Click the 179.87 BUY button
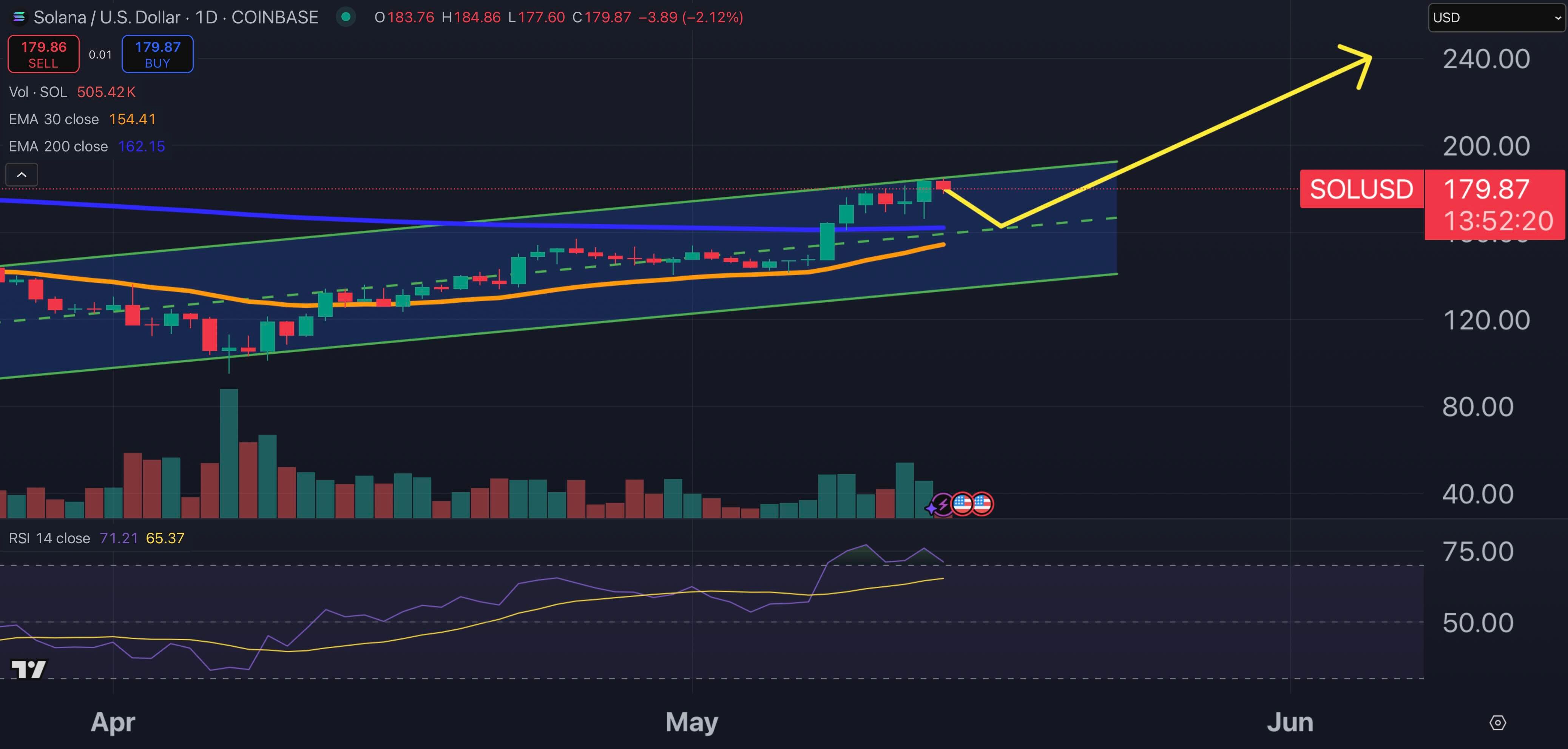Image resolution: width=1568 pixels, height=749 pixels. pos(157,54)
